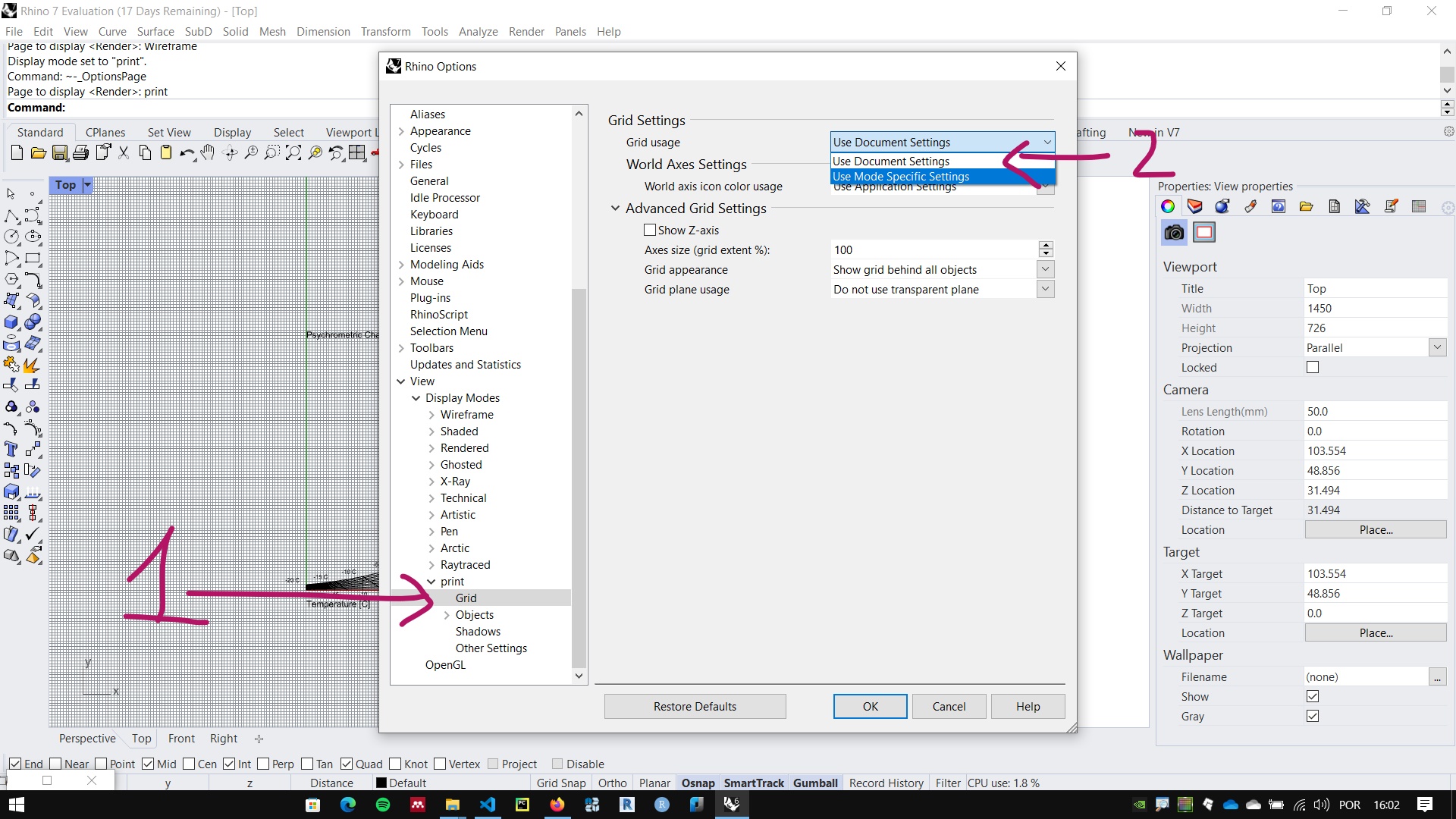Choose Use Mode Specific Settings option
Screen dimensions: 1456x819
point(943,177)
